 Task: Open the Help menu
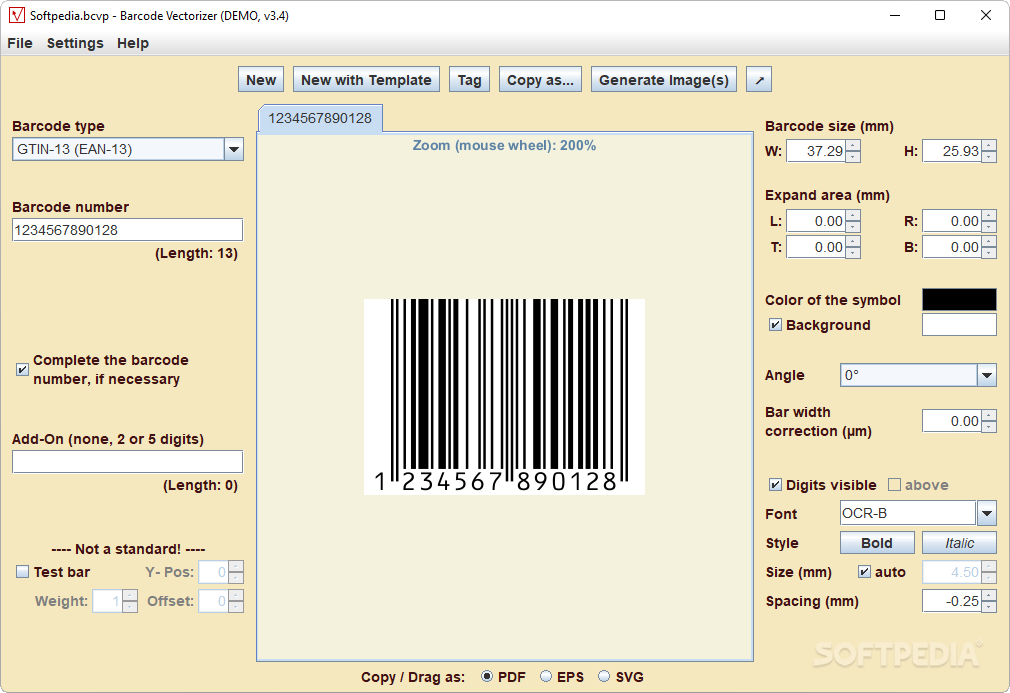coord(133,43)
